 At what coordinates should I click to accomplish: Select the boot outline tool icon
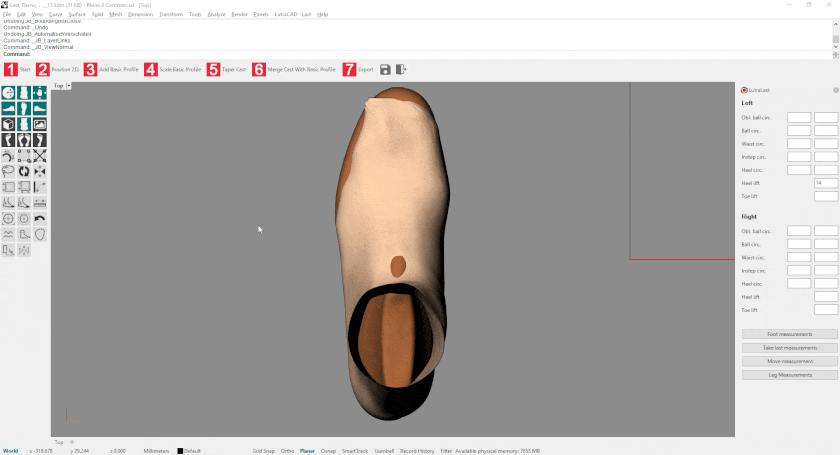[x=24, y=234]
